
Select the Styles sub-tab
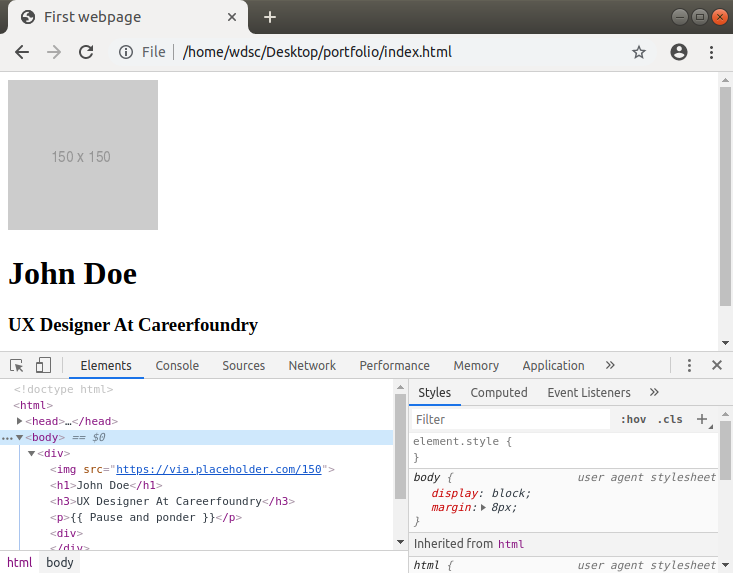click(x=435, y=393)
